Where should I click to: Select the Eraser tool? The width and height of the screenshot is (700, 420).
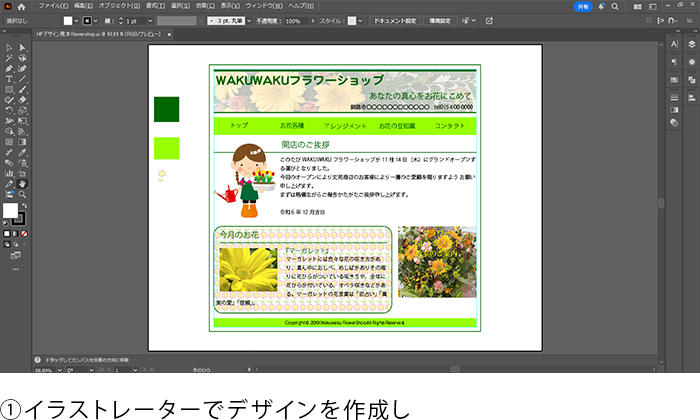[x=22, y=100]
